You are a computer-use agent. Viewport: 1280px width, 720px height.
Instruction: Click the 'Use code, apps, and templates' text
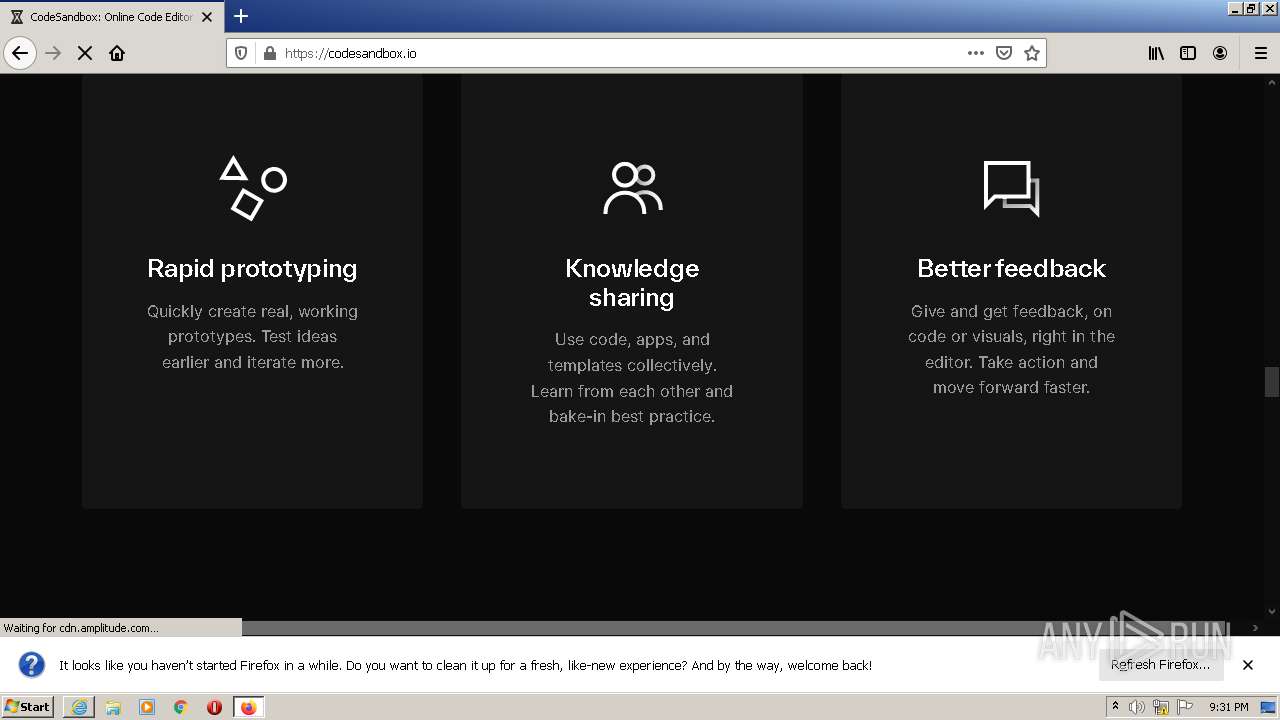[x=632, y=378]
